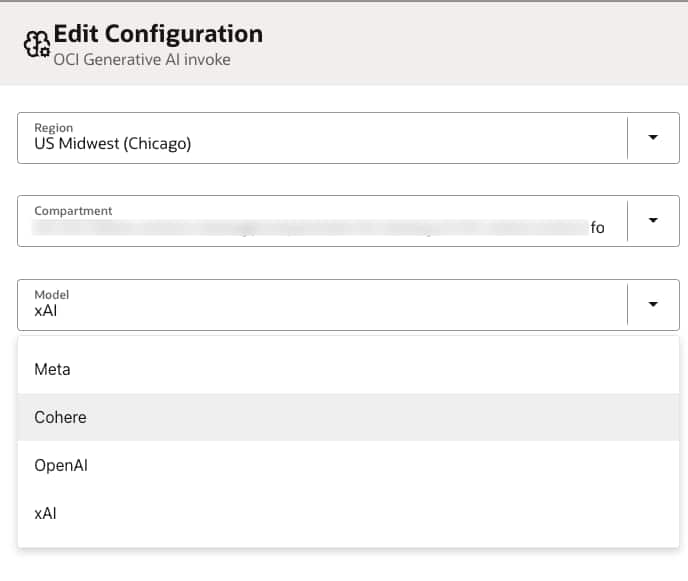Click the Model field label
The image size is (688, 581).
point(51,295)
